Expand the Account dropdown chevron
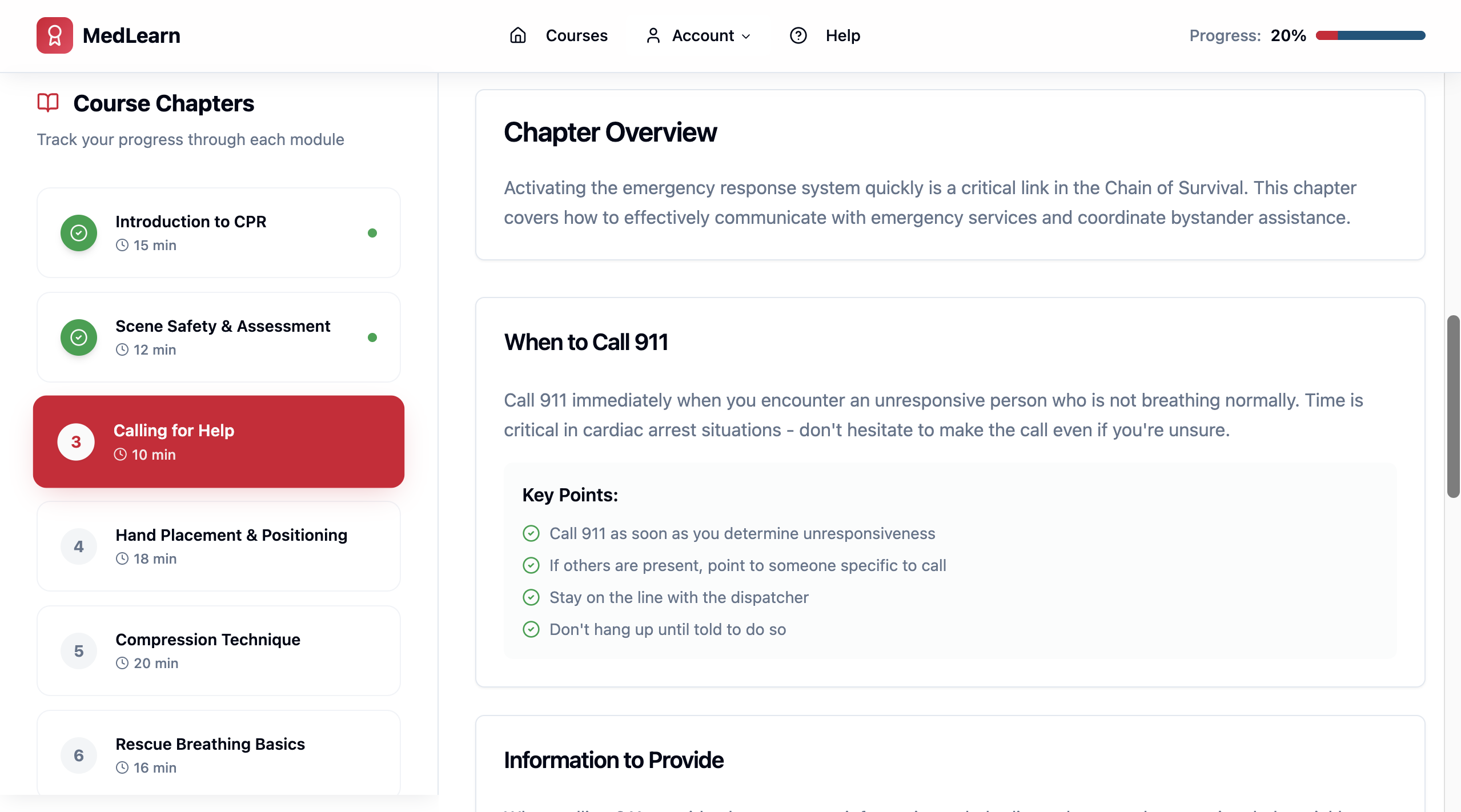The image size is (1461, 812). [x=746, y=37]
